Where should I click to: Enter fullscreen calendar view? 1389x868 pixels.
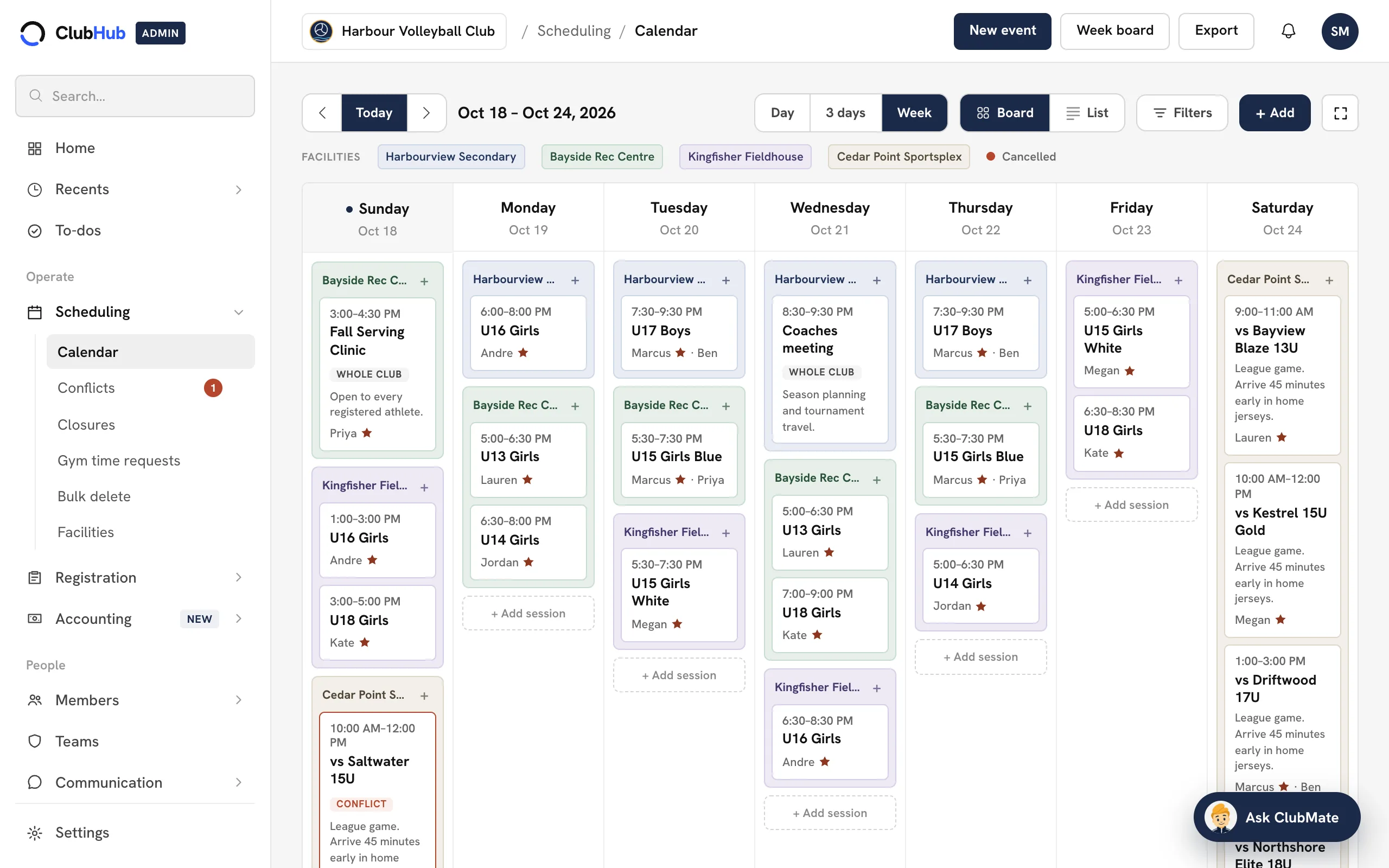pyautogui.click(x=1340, y=113)
